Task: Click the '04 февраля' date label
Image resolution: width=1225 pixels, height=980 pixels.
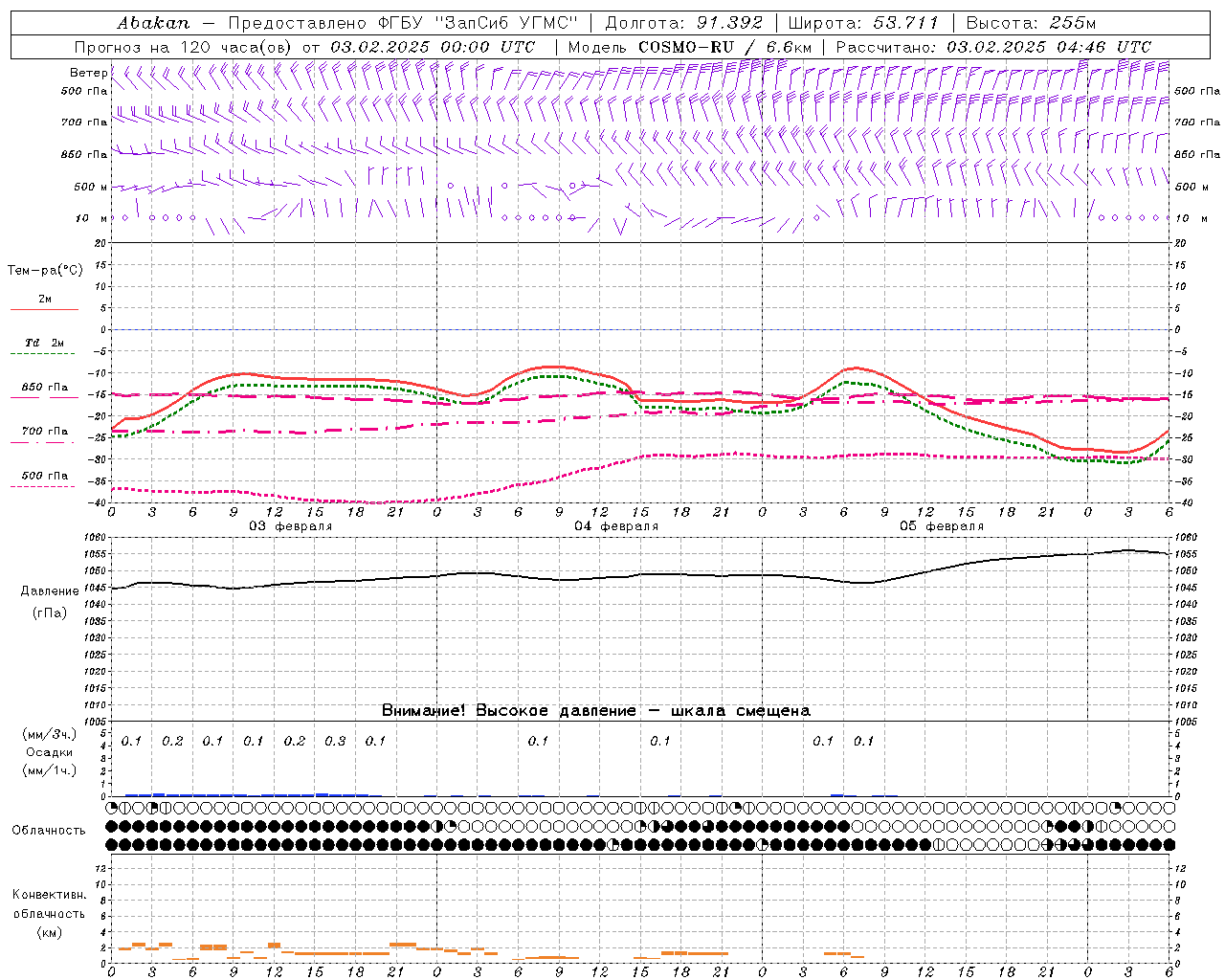Action: point(616,526)
